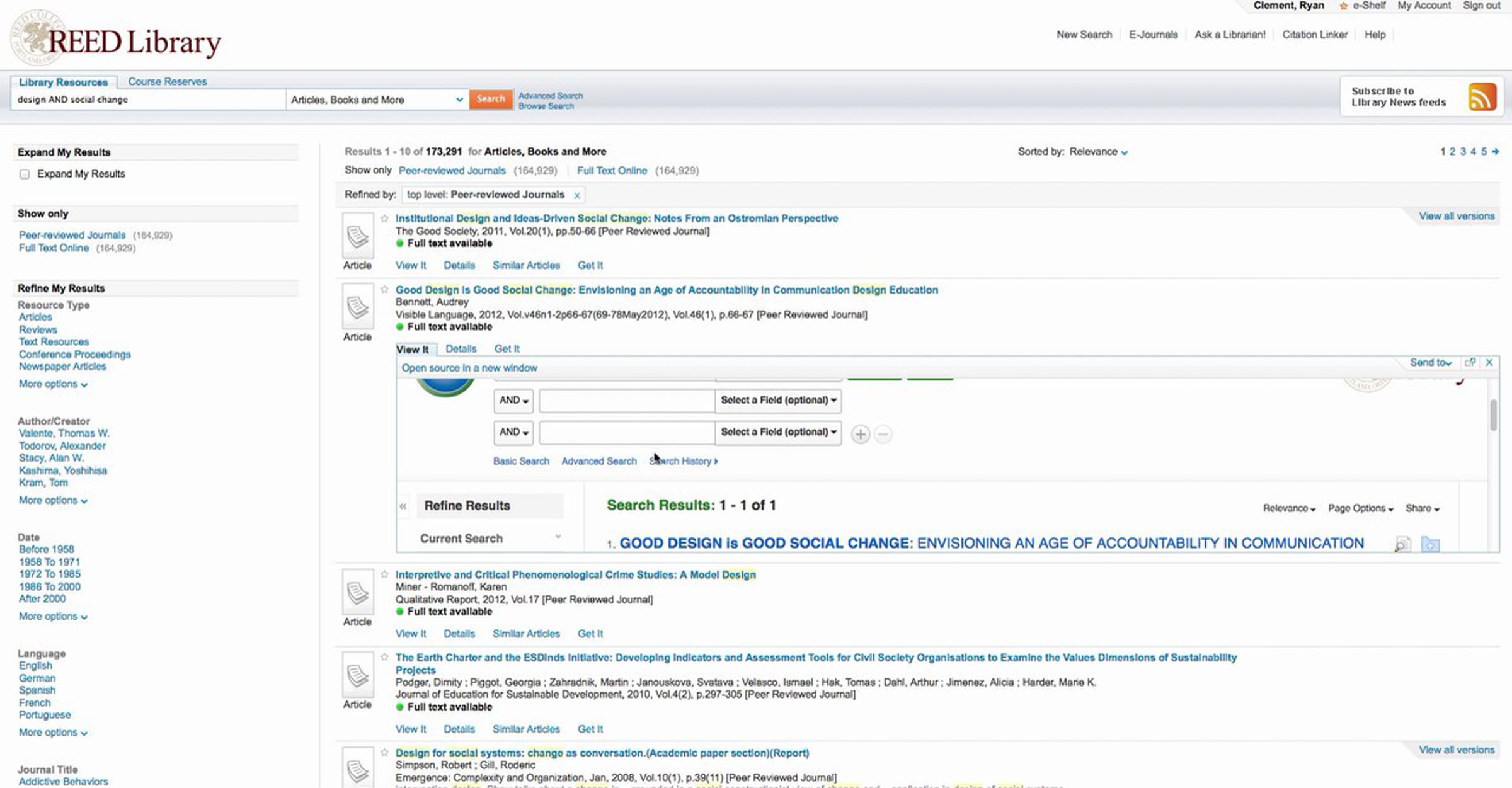Click the main search query input field
The width and height of the screenshot is (1512, 788).
149,100
